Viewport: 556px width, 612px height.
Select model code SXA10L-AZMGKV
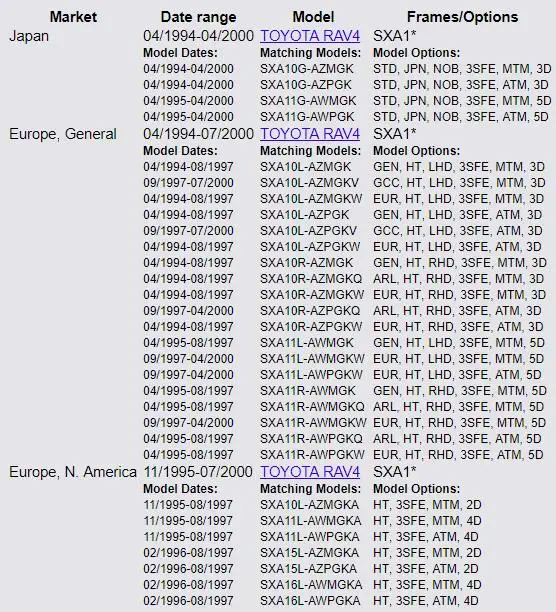309,183
